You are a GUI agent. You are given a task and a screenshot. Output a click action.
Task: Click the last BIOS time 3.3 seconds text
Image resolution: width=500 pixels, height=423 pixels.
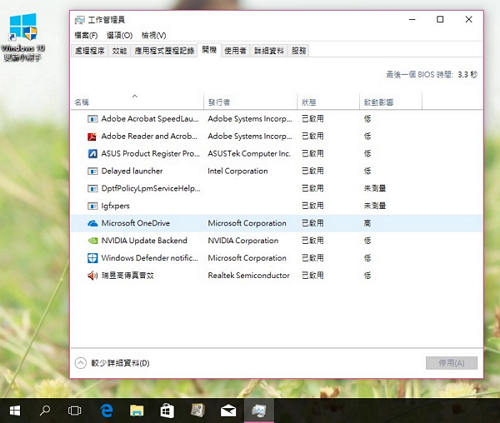point(432,74)
